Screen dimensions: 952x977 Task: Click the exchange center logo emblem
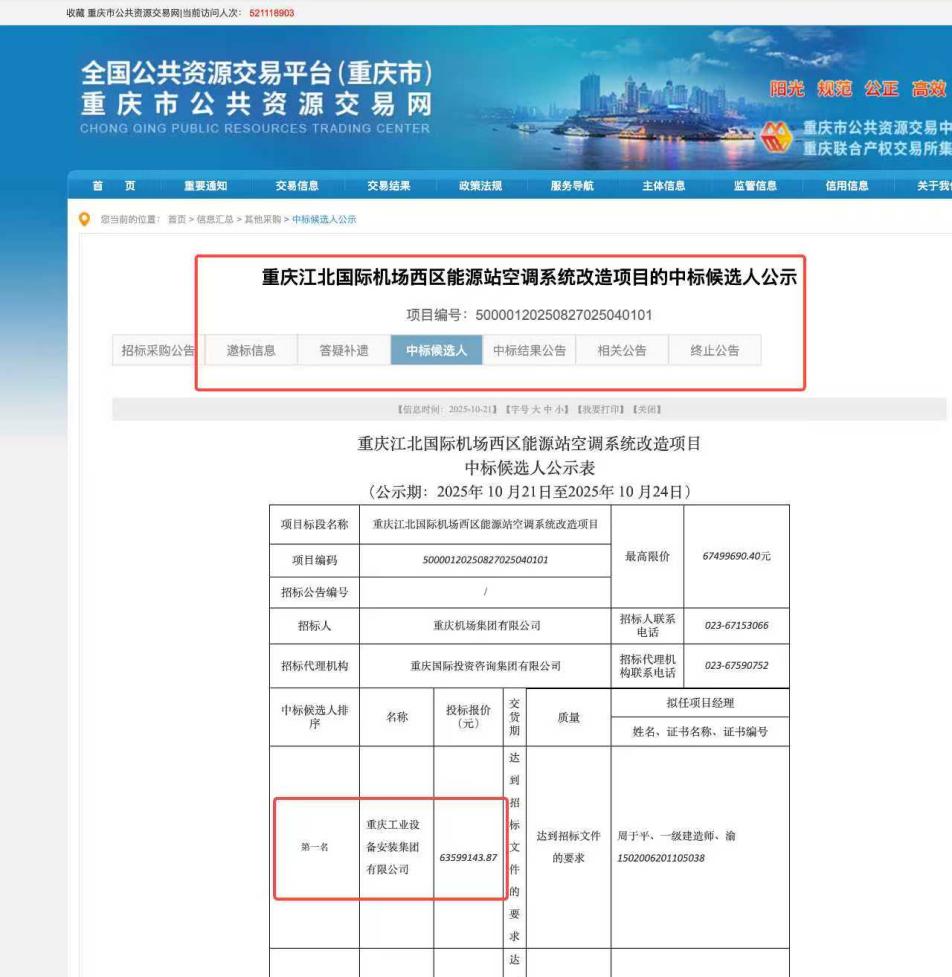click(776, 137)
